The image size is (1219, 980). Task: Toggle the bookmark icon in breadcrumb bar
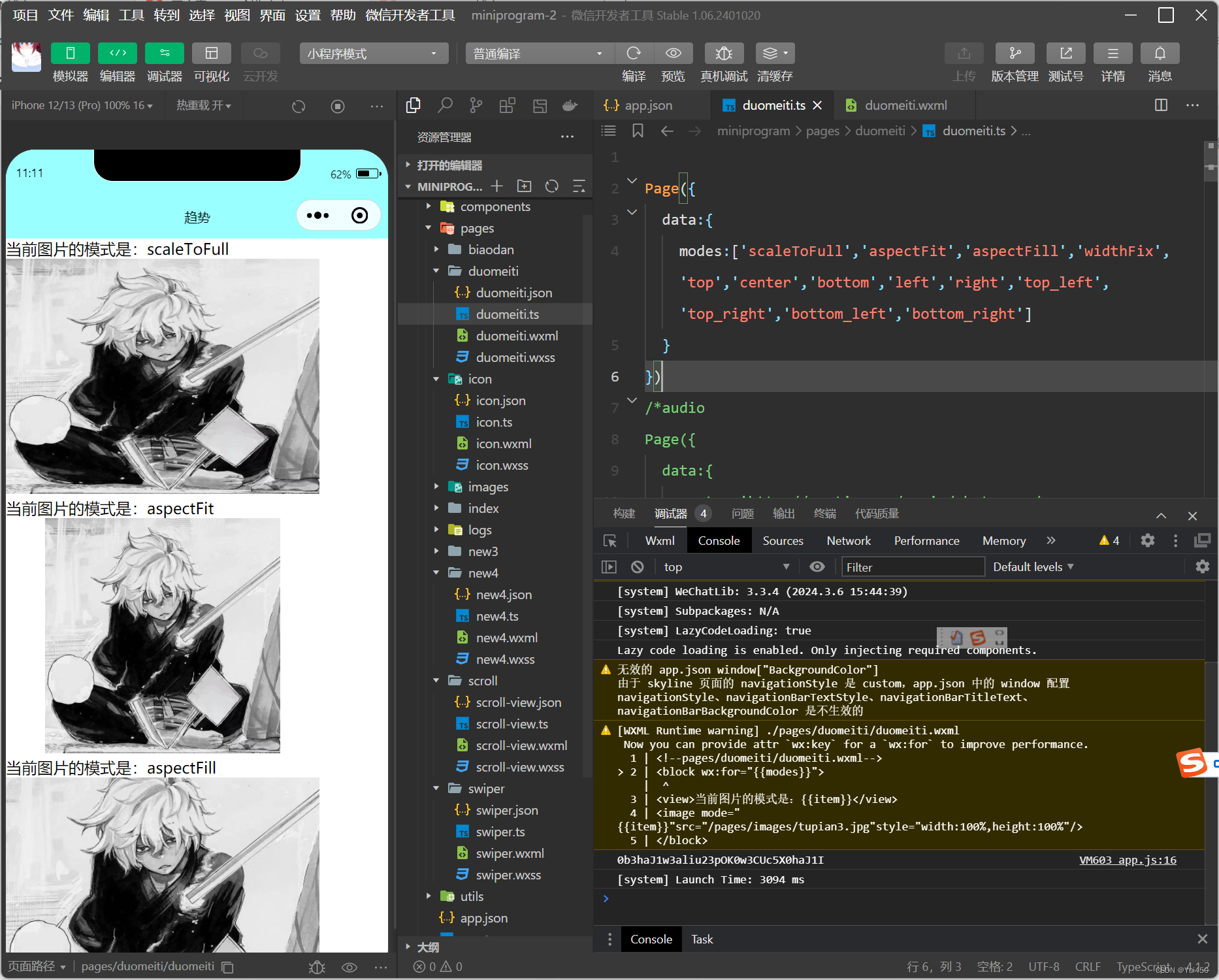638,131
